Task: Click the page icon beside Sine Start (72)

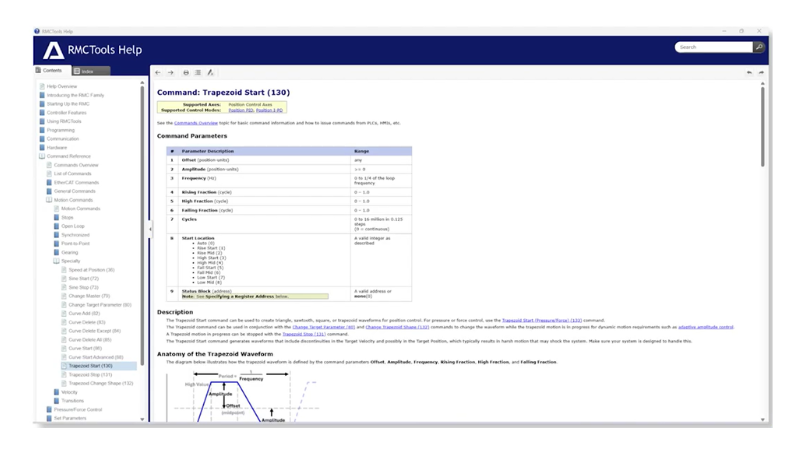Action: click(x=64, y=279)
